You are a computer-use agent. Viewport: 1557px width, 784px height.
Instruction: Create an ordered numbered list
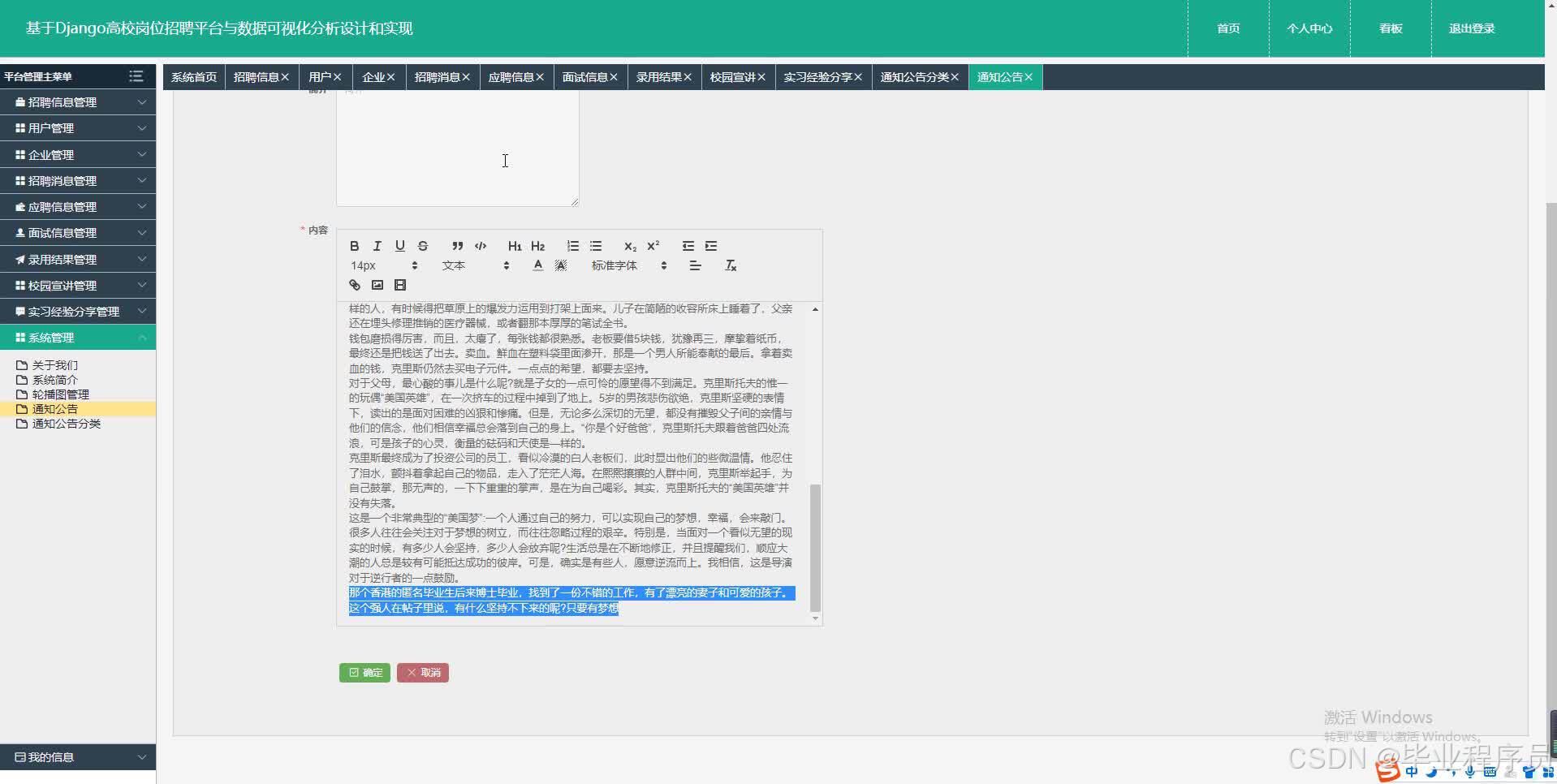point(573,246)
